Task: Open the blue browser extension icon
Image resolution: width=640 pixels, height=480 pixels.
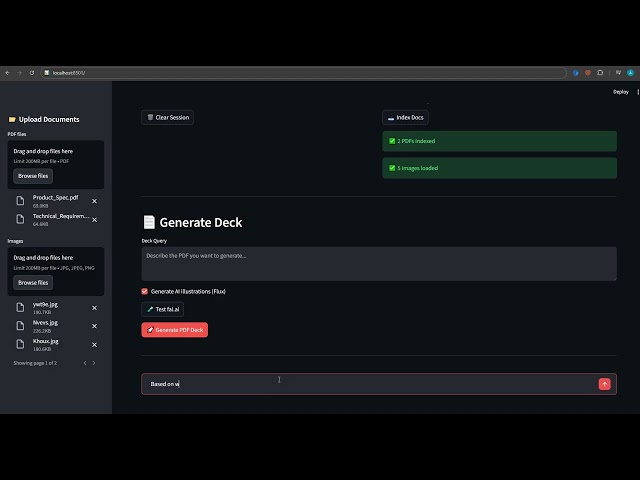Action: tap(576, 73)
